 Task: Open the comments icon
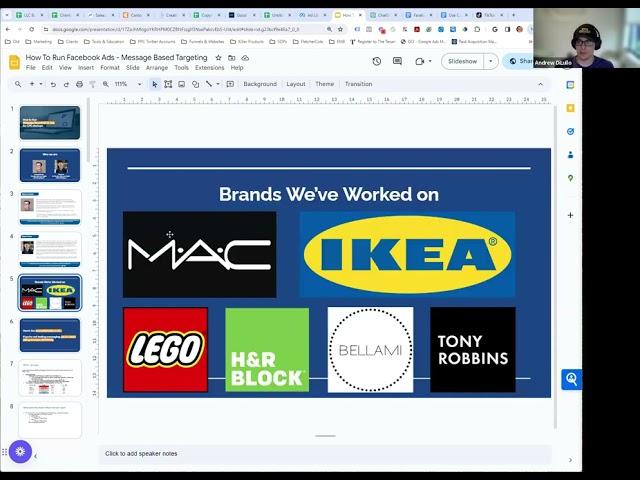[x=397, y=61]
